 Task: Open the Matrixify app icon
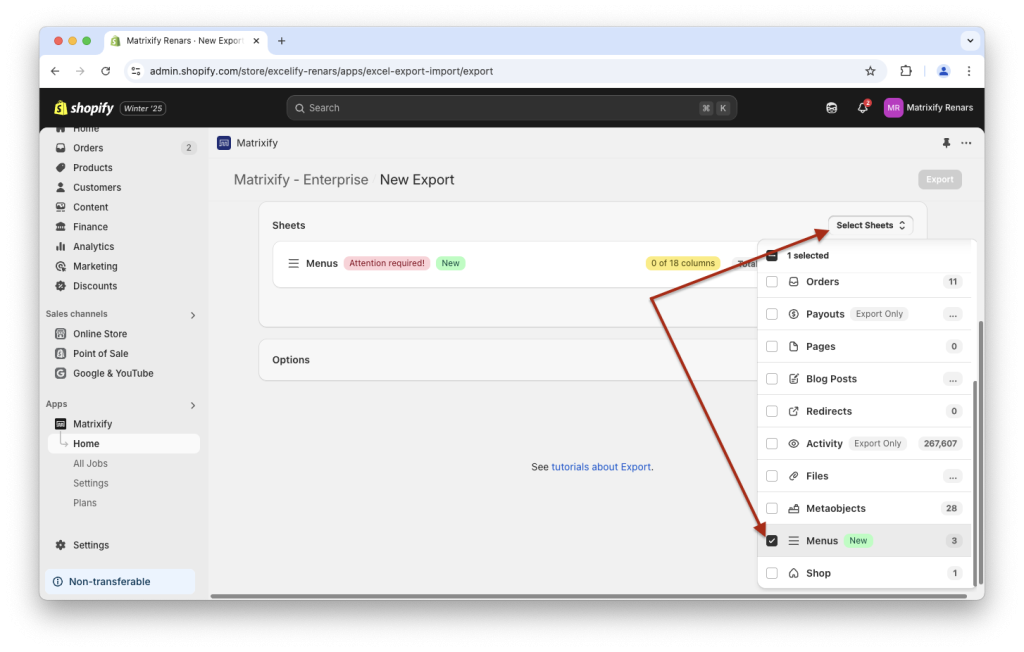tap(62, 423)
